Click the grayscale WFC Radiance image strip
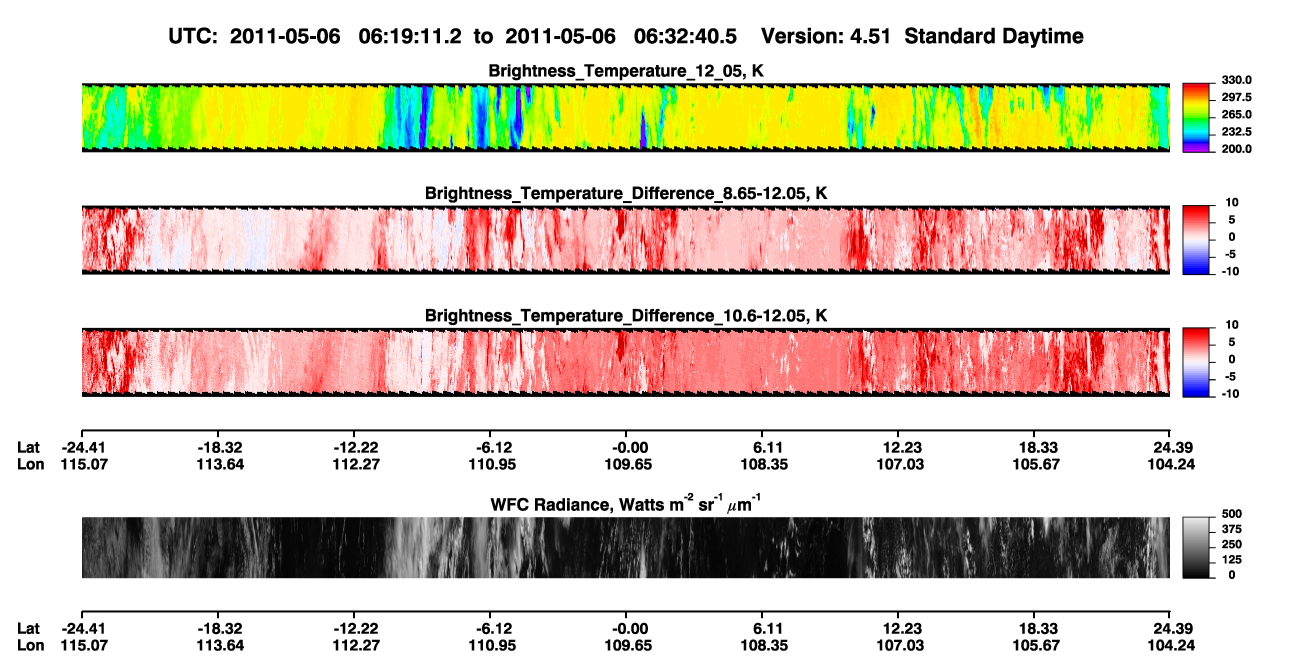 tap(626, 547)
